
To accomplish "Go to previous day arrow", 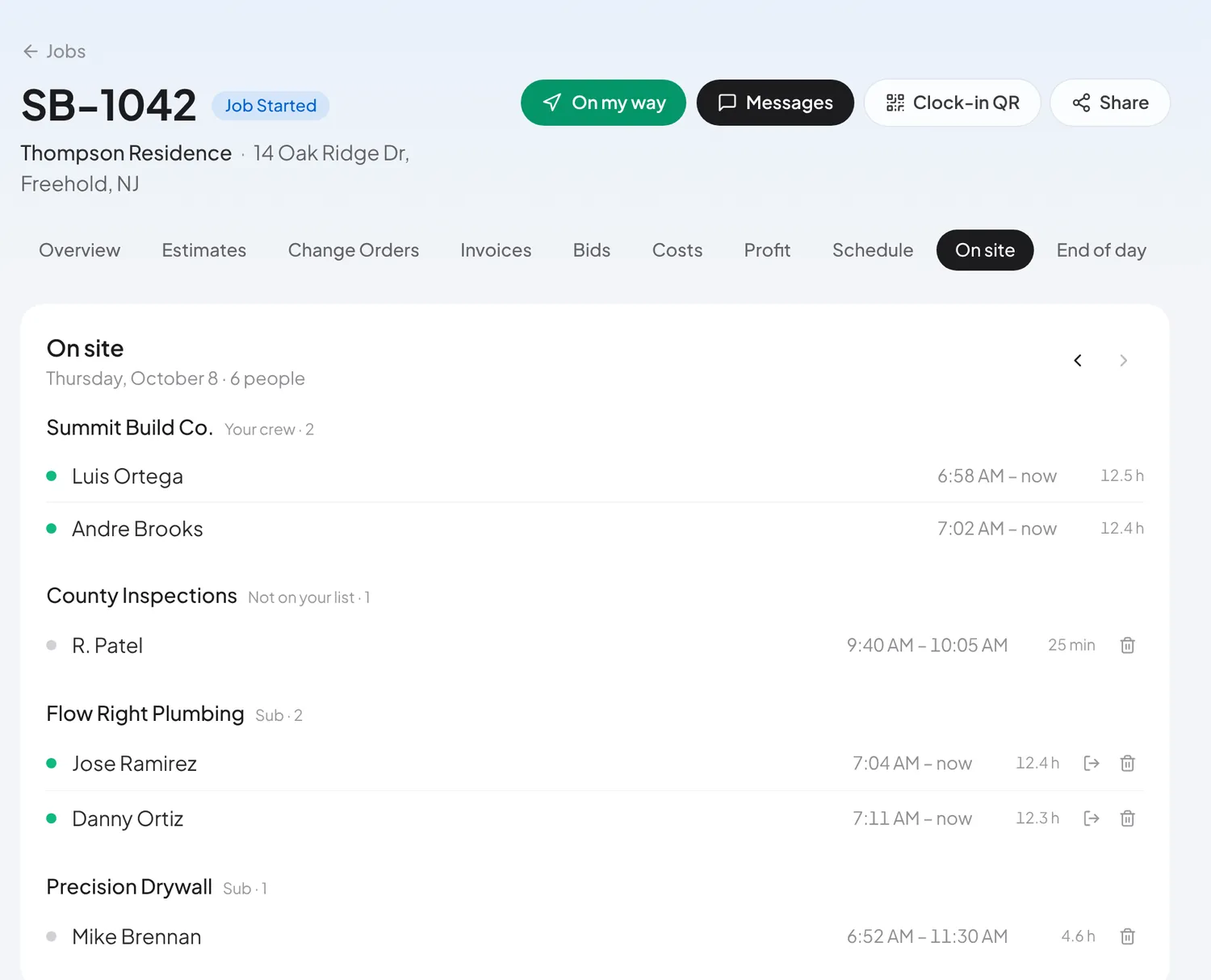I will point(1078,360).
